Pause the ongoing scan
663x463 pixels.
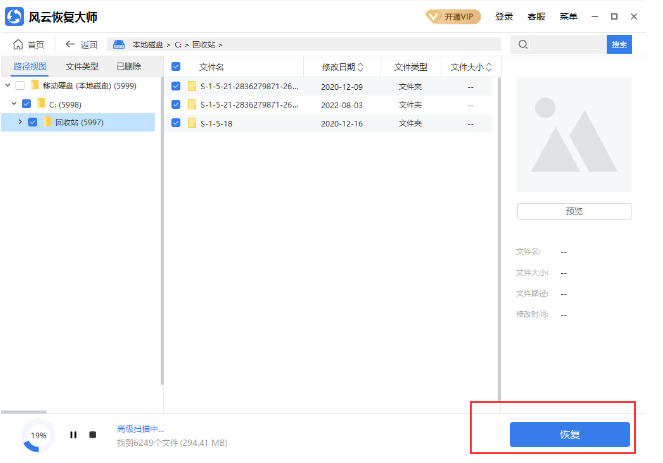[x=73, y=435]
